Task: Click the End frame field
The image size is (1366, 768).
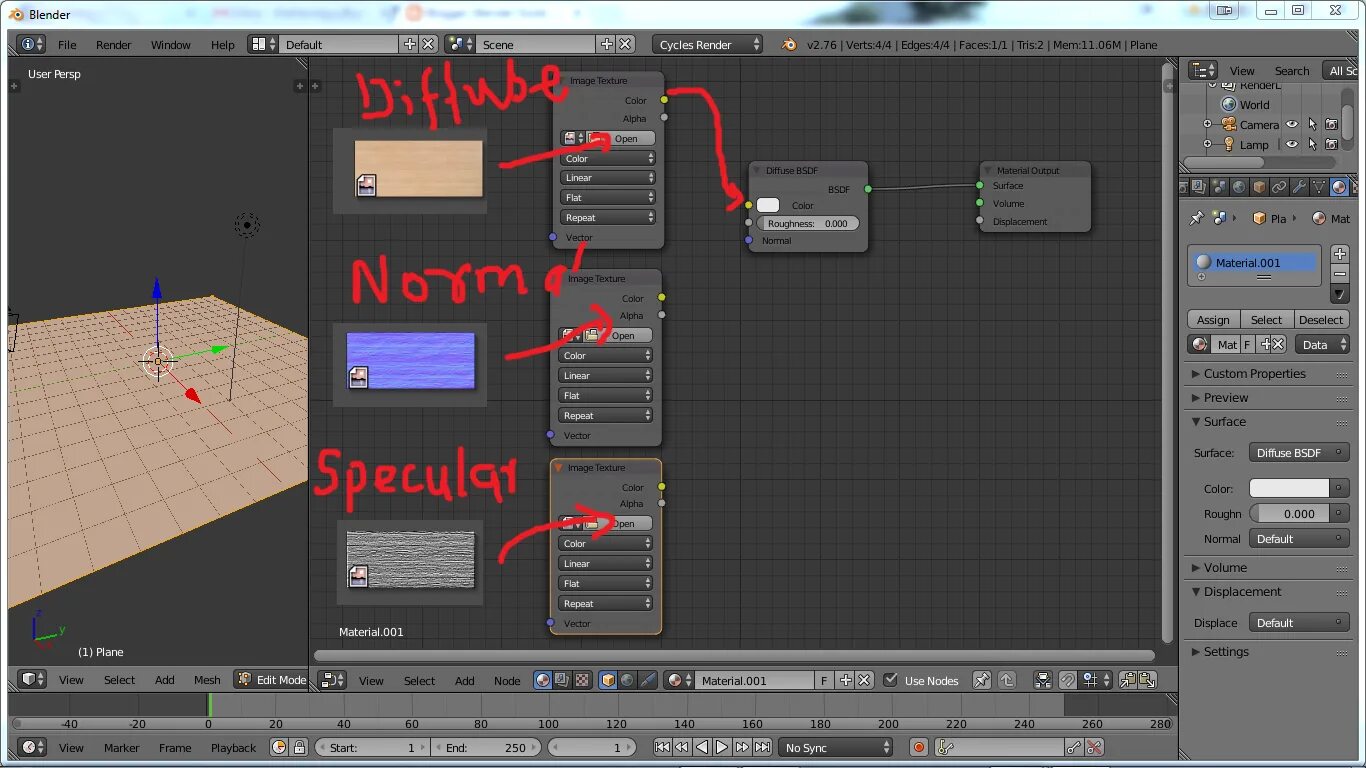Action: 486,748
